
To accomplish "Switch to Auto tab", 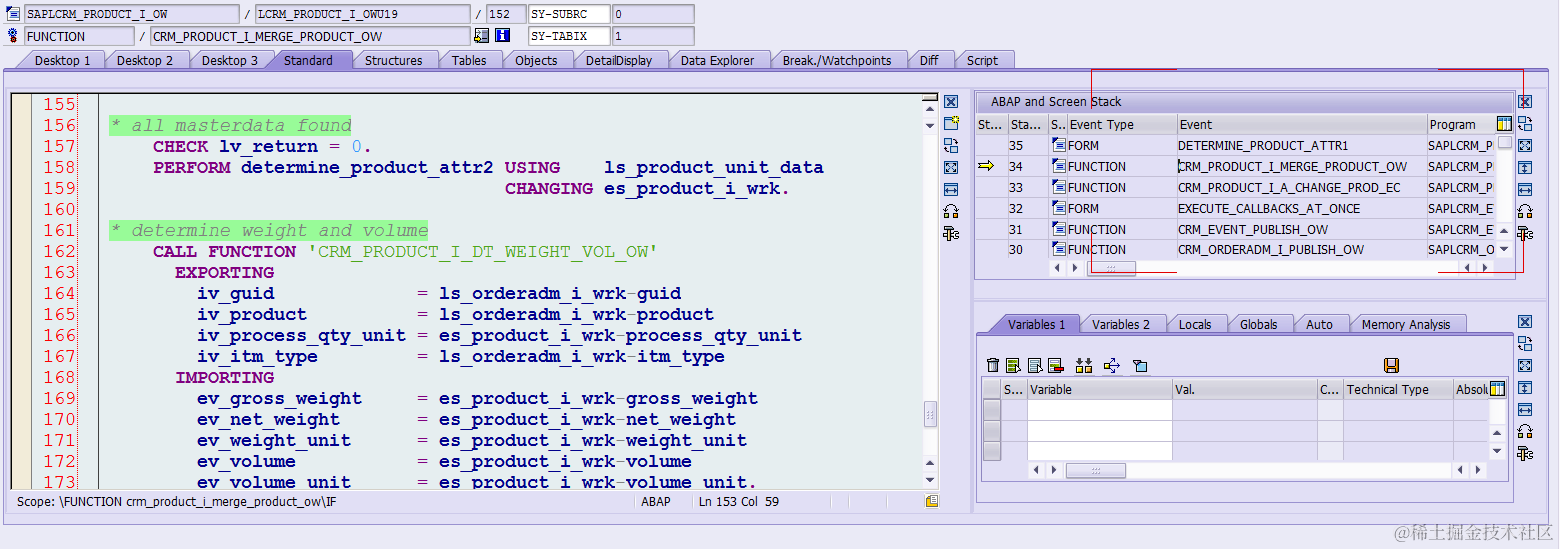I will tap(1319, 324).
